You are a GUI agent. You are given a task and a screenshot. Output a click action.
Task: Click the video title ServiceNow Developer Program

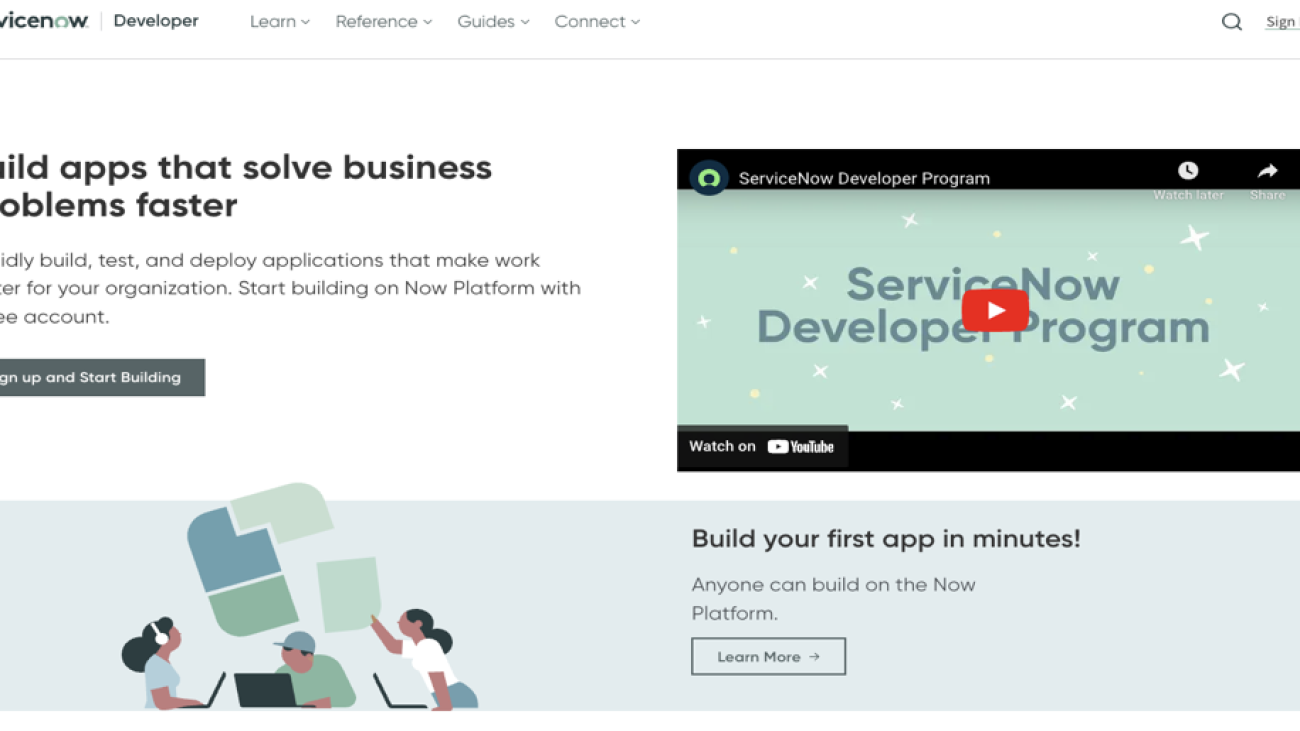pos(864,179)
